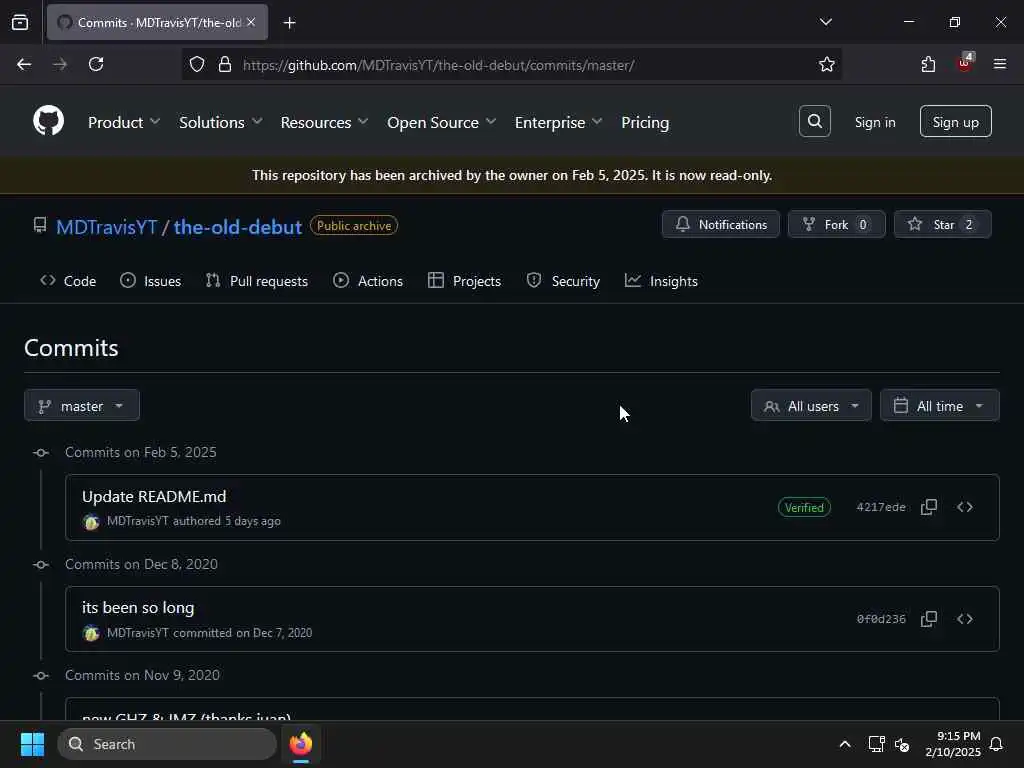Open the GitHub search icon
The image size is (1024, 768).
click(x=814, y=121)
